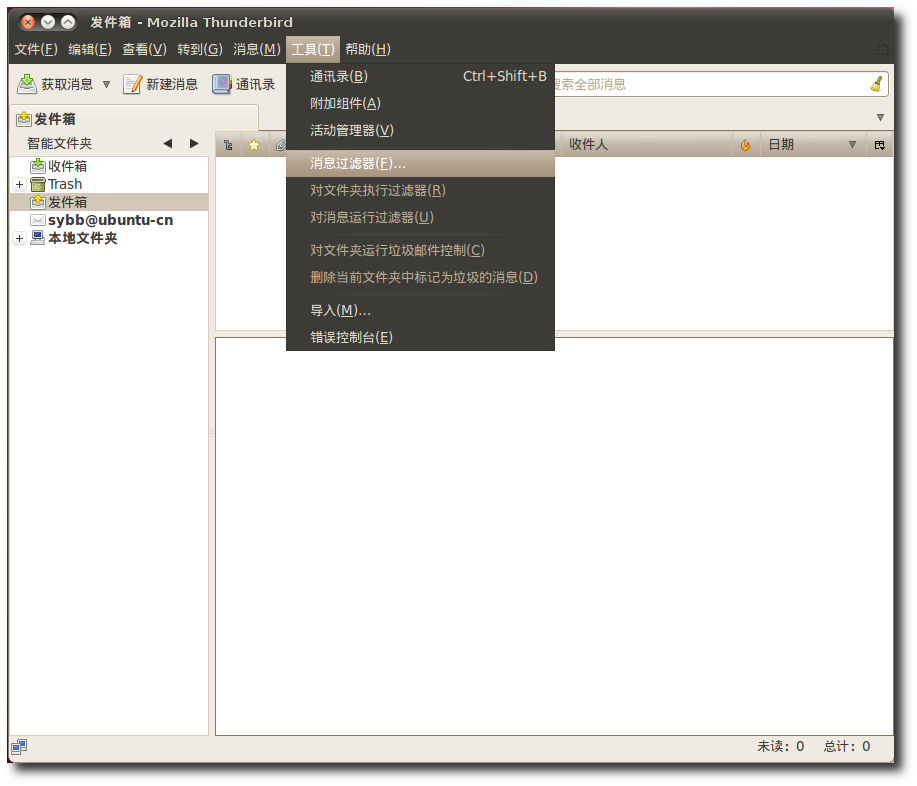917x786 pixels.
Task: Click the star column header
Action: (x=254, y=145)
